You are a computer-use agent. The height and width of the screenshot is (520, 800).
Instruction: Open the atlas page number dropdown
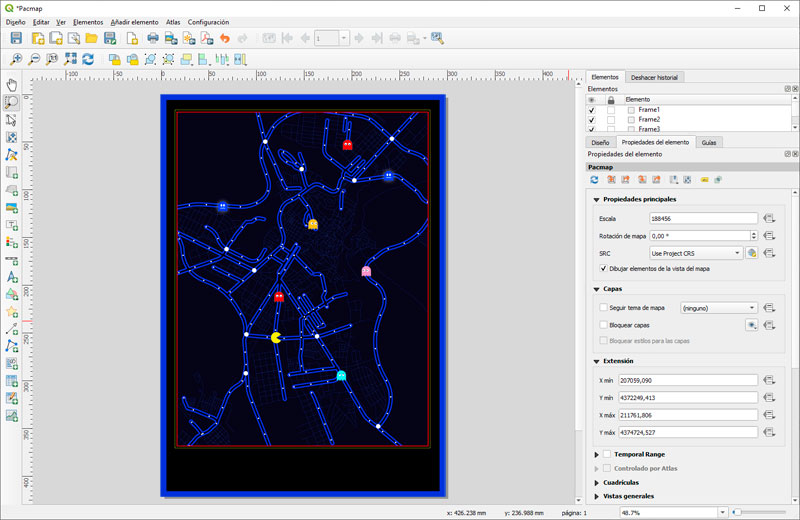click(x=344, y=38)
